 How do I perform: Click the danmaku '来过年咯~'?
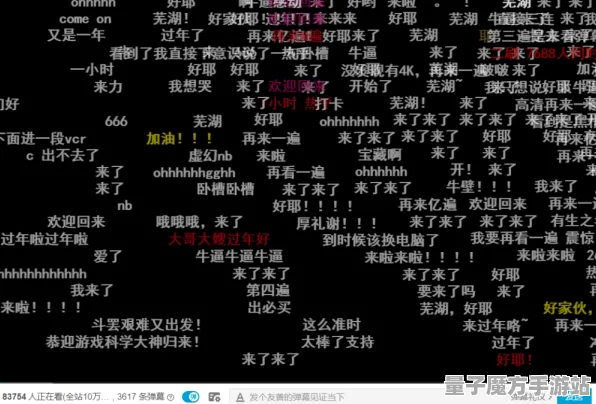(495, 325)
